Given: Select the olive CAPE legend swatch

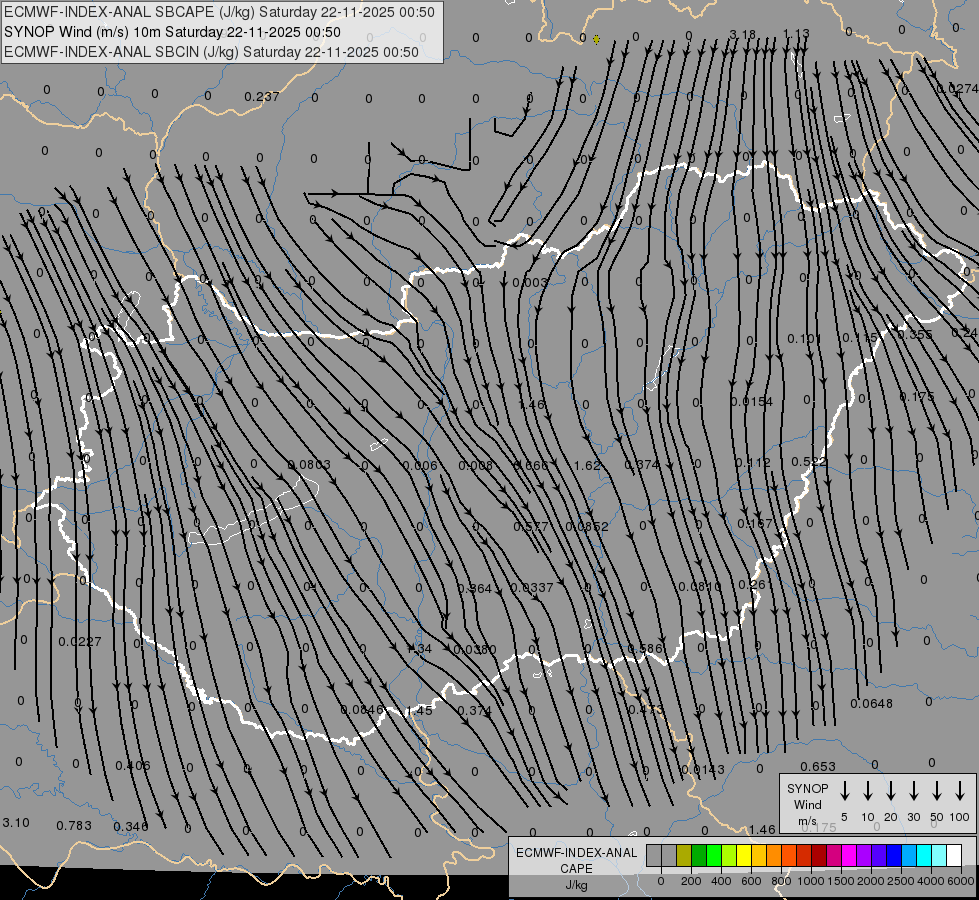Looking at the screenshot, I should coord(684,856).
